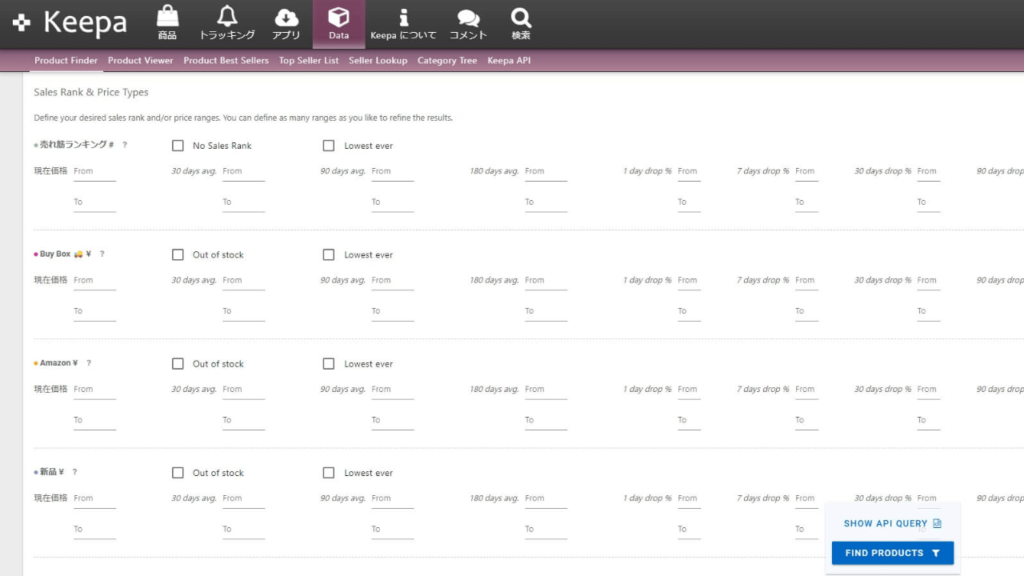Click the 新品 ¥ 1 day drop % From field
Viewport: 1024px width, 576px height.
pyautogui.click(x=689, y=499)
